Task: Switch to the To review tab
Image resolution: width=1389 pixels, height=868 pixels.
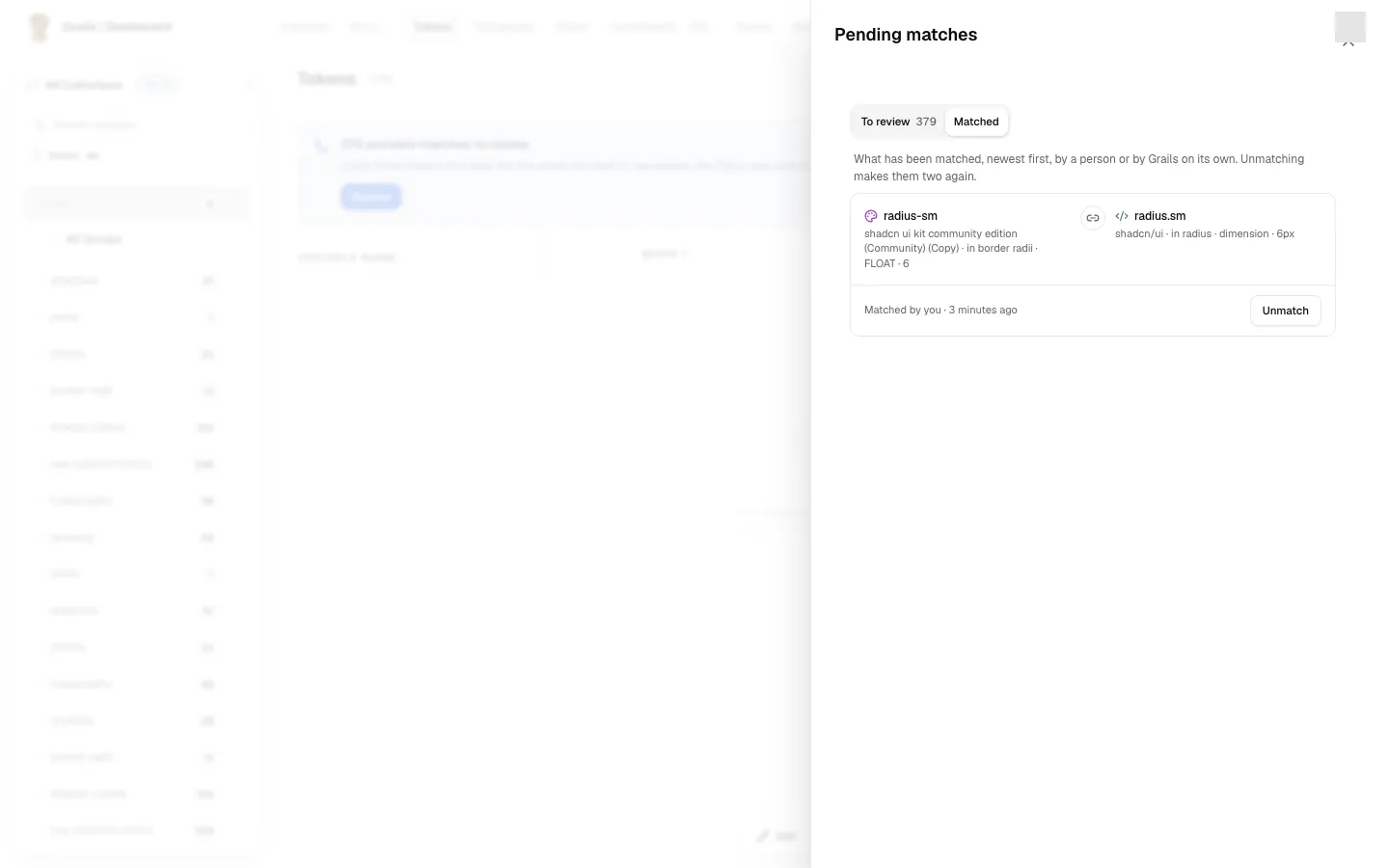Action: pos(898,122)
